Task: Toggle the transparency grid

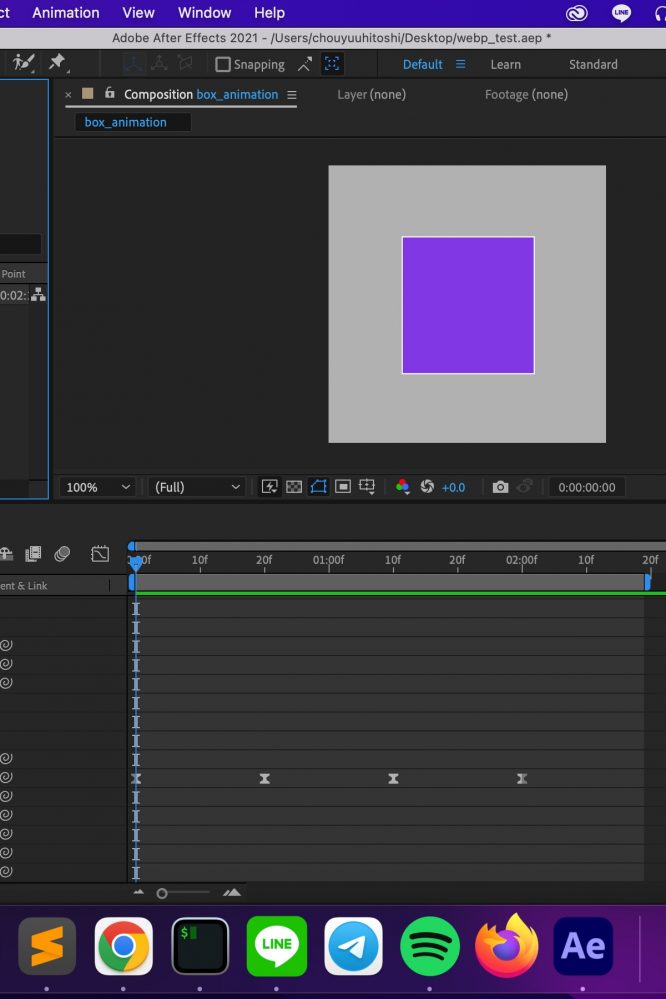Action: pos(294,487)
